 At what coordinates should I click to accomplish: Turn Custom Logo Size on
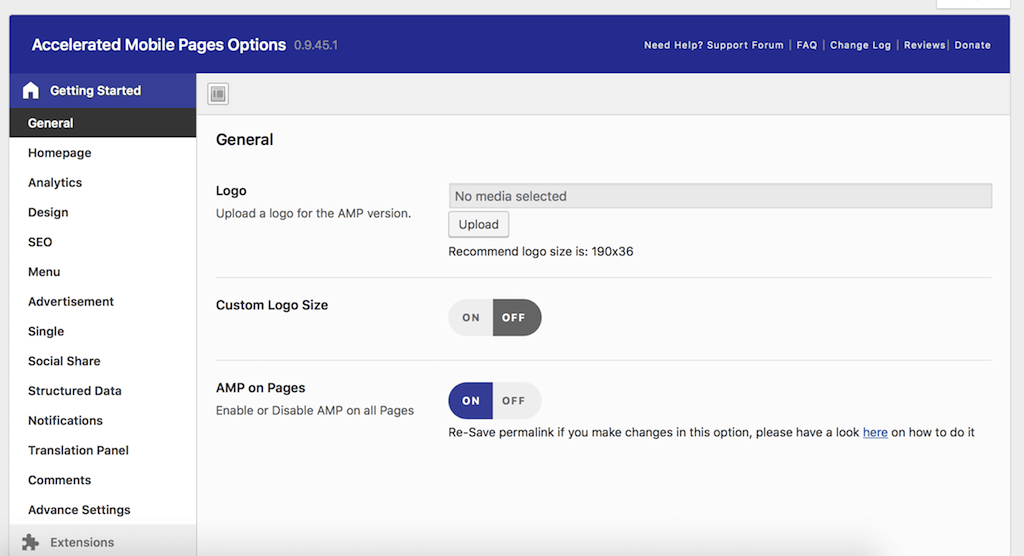pyautogui.click(x=471, y=318)
